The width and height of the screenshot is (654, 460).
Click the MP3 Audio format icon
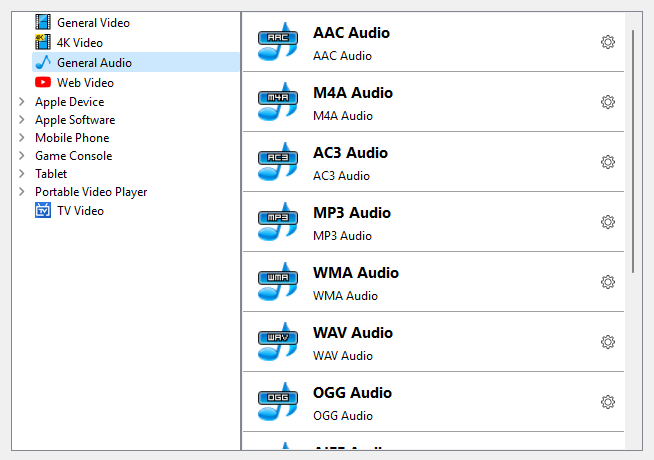(278, 222)
